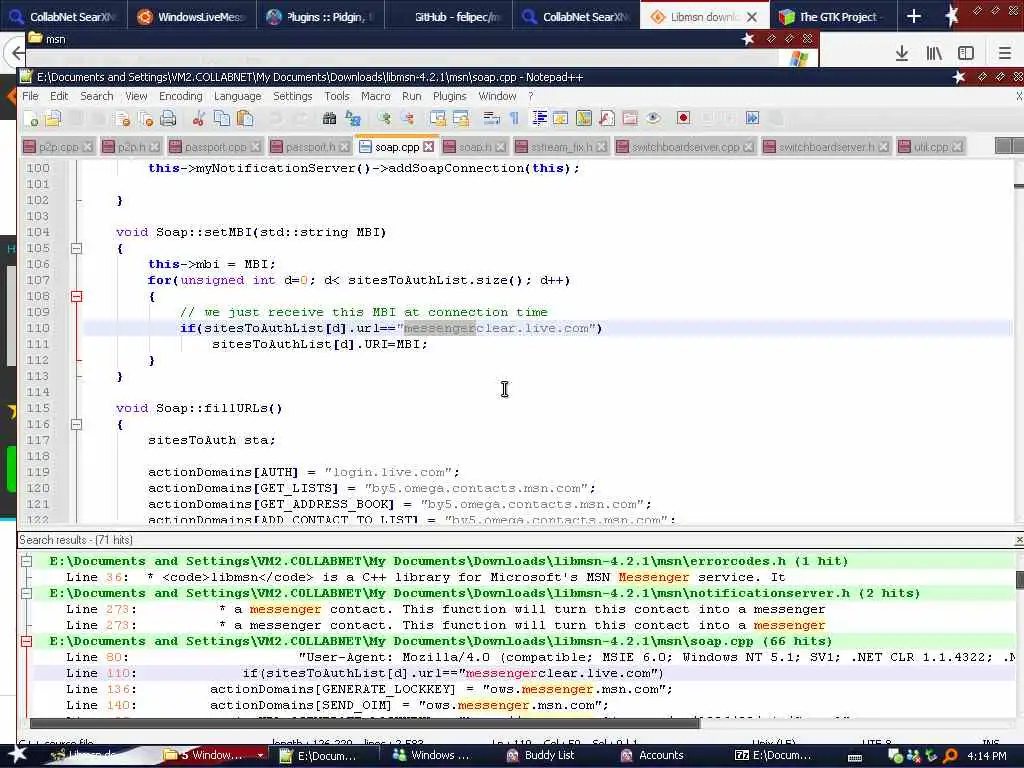Image resolution: width=1024 pixels, height=768 pixels.
Task: Close the Search results panel
Action: pyautogui.click(x=1019, y=540)
